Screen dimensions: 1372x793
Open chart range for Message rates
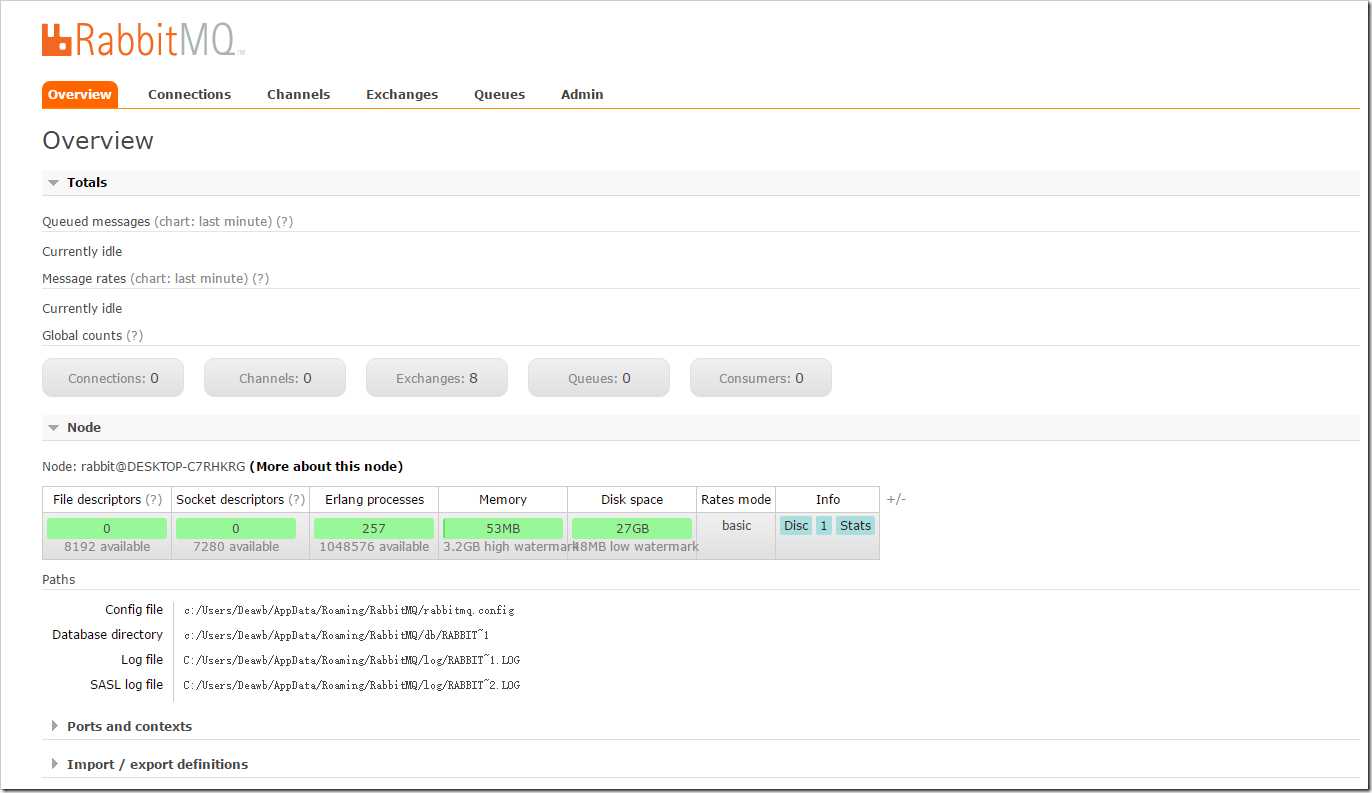[189, 278]
